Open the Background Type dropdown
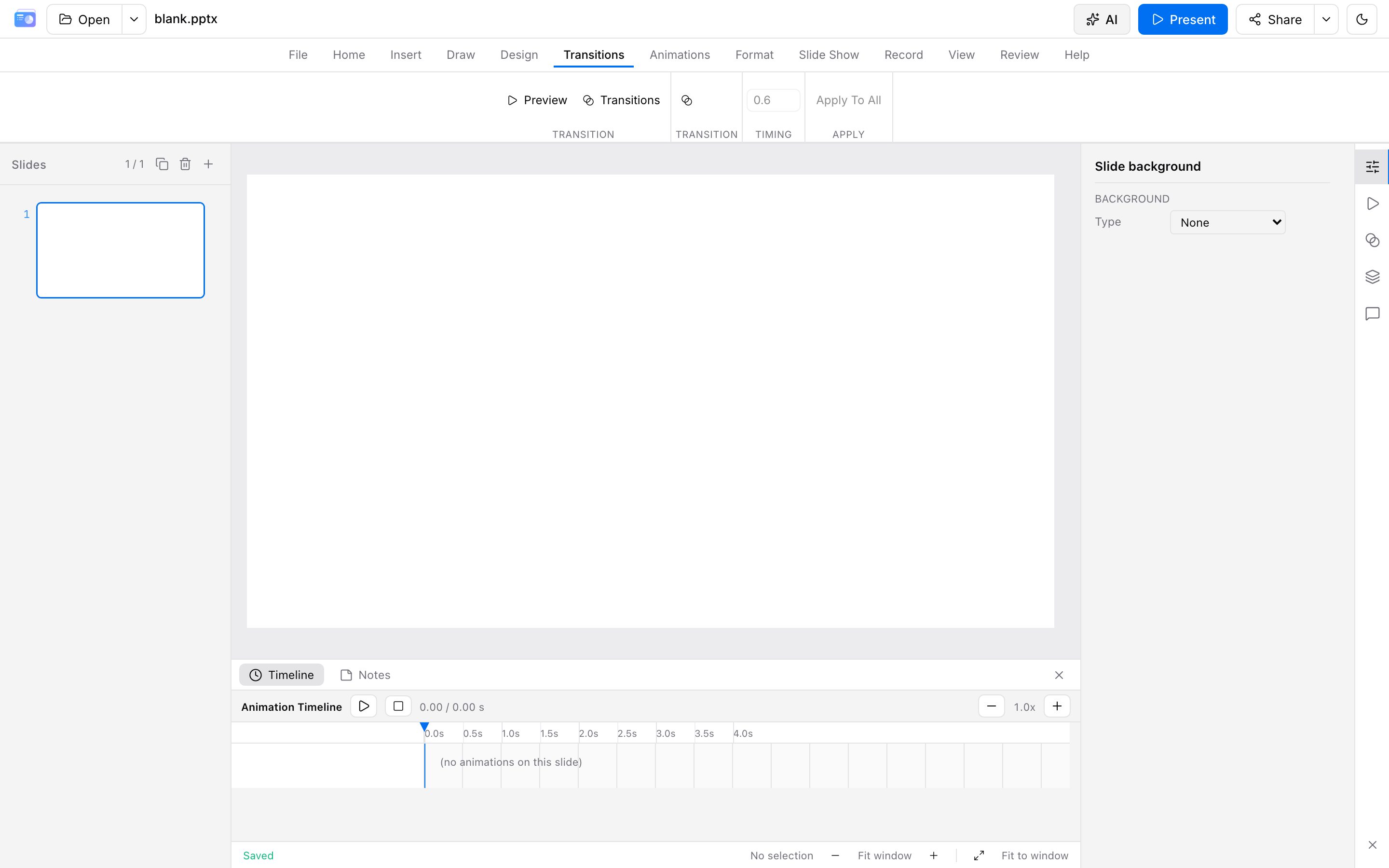 pos(1227,222)
